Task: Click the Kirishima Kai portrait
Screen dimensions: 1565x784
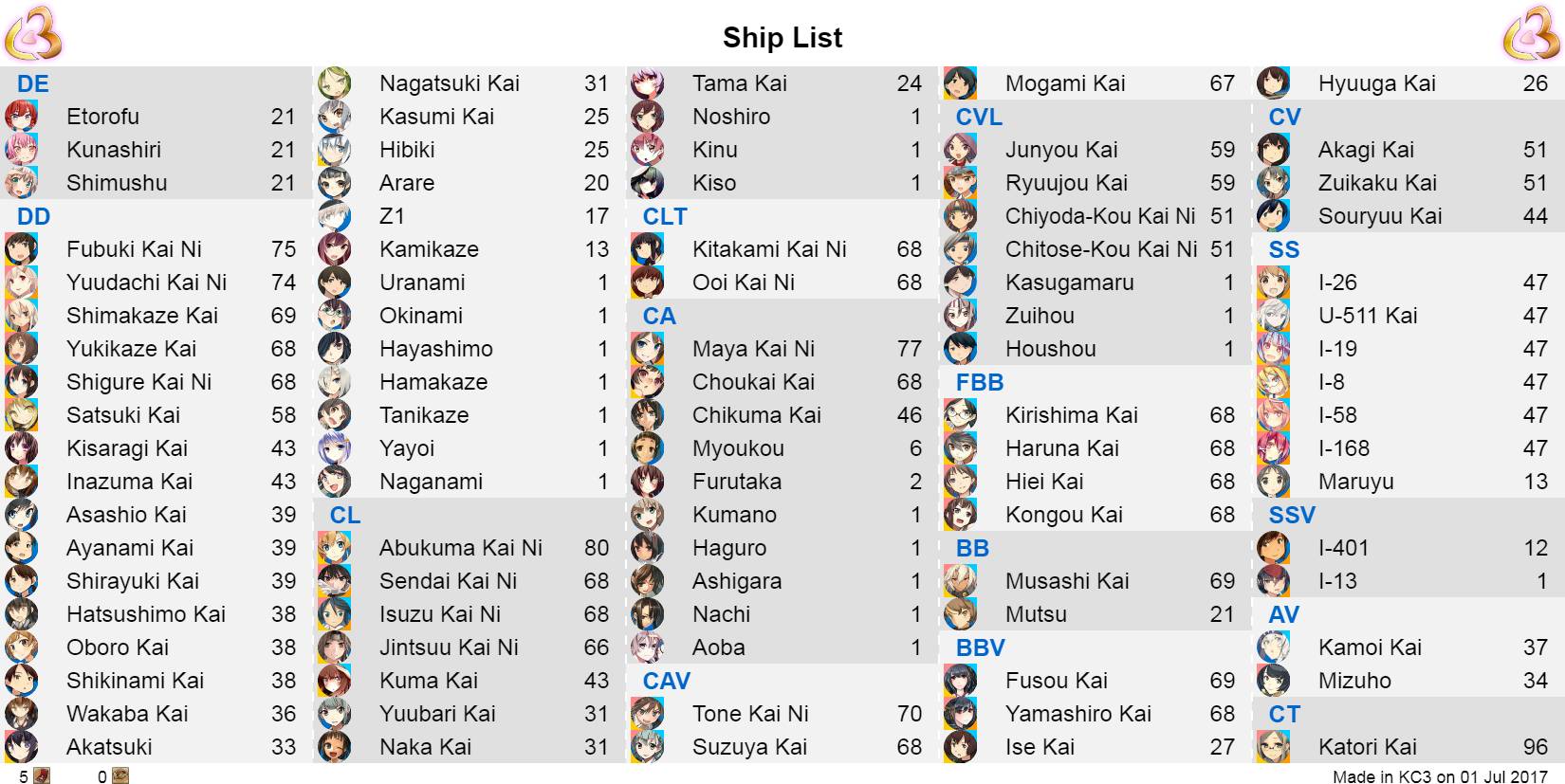Action: tap(960, 415)
